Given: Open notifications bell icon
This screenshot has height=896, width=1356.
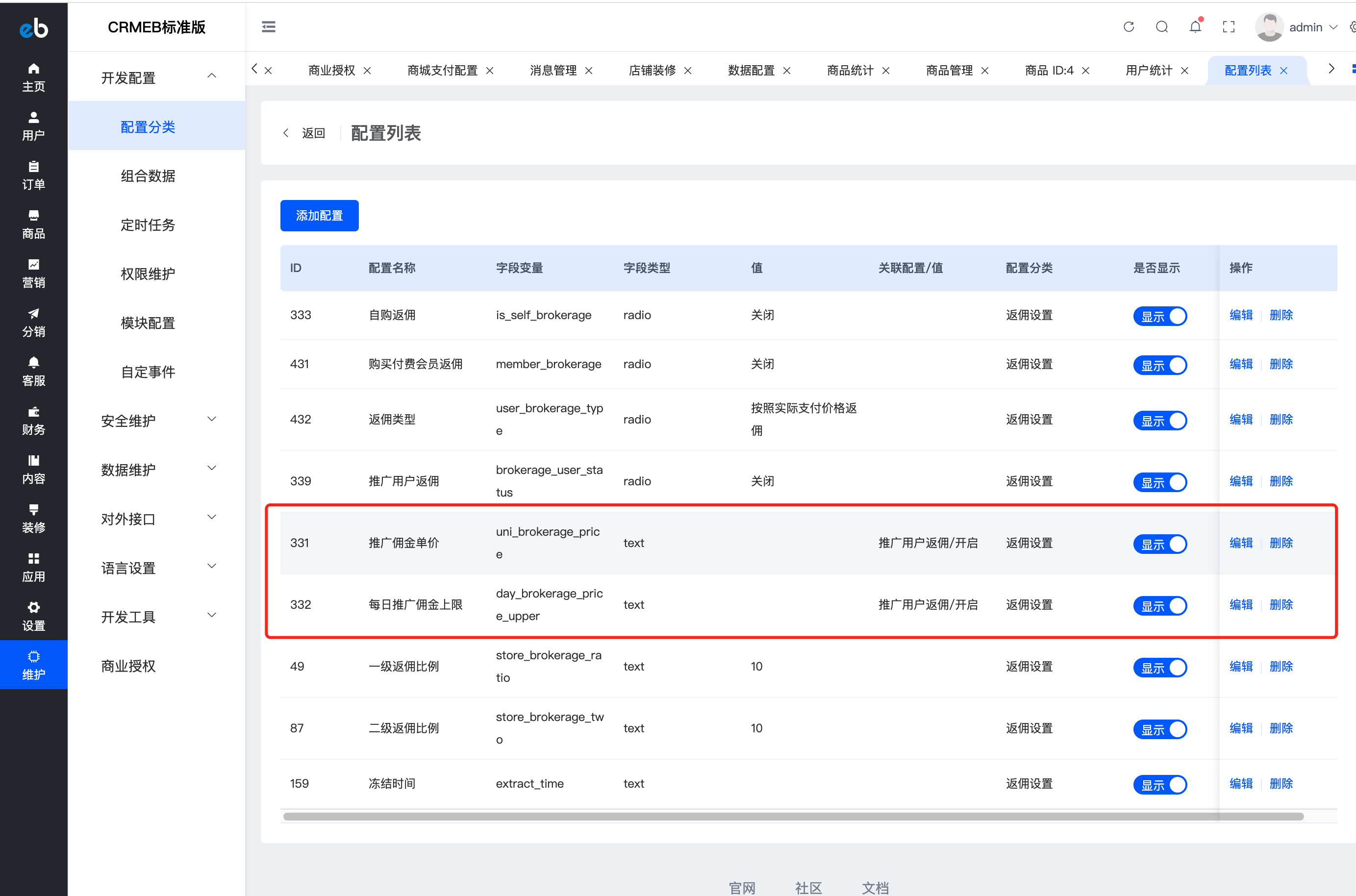Looking at the screenshot, I should [1195, 27].
